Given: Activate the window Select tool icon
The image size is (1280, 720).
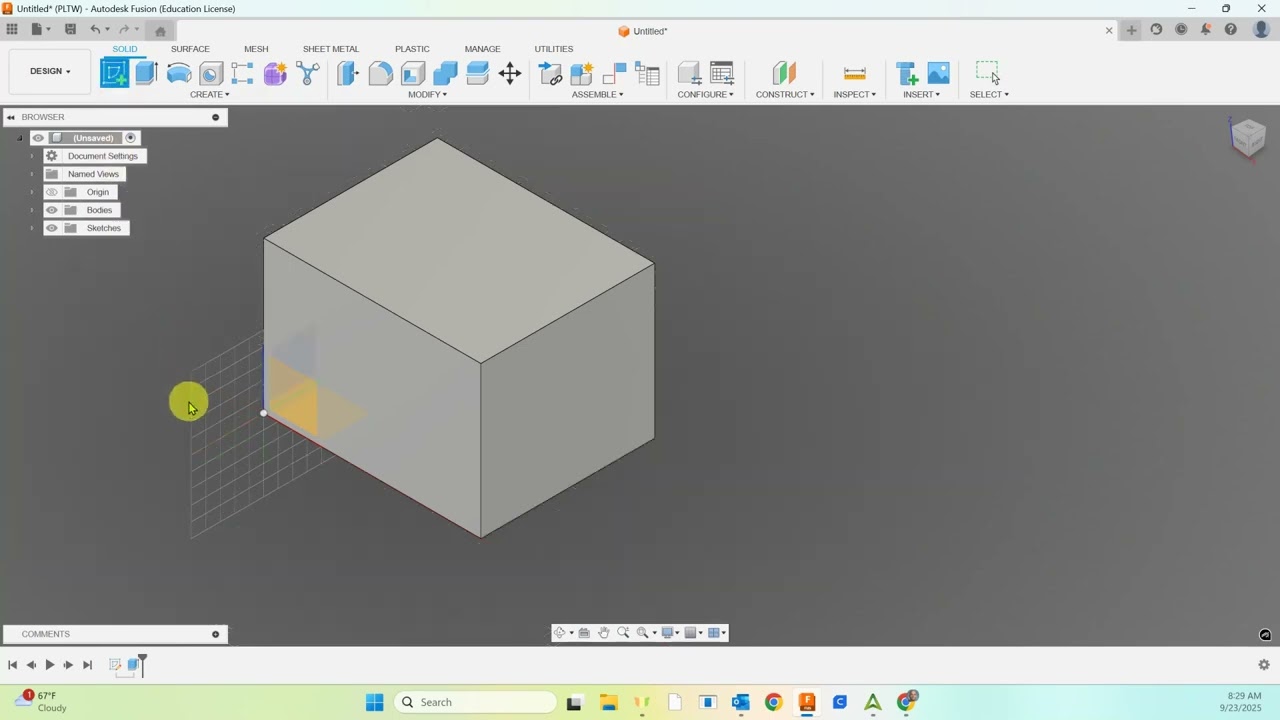Looking at the screenshot, I should coord(988,73).
